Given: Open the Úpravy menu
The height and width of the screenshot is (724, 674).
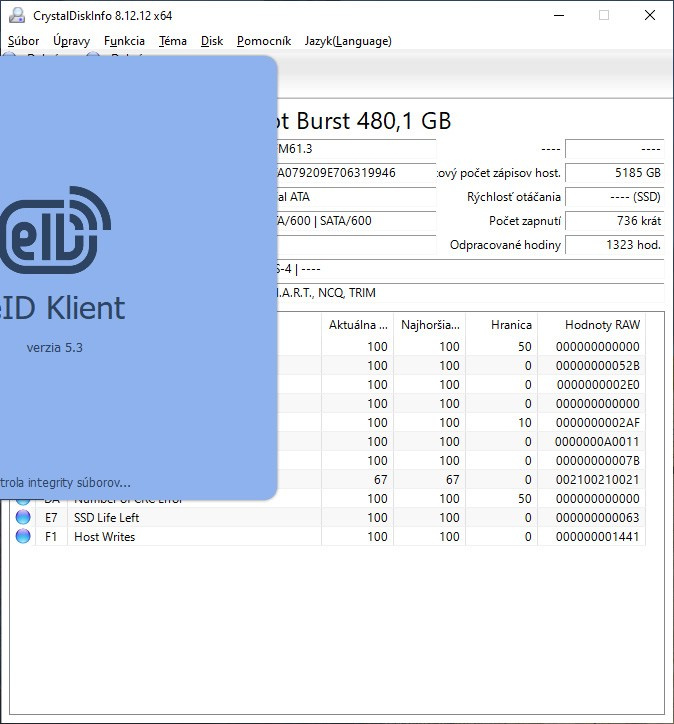Looking at the screenshot, I should tap(71, 41).
